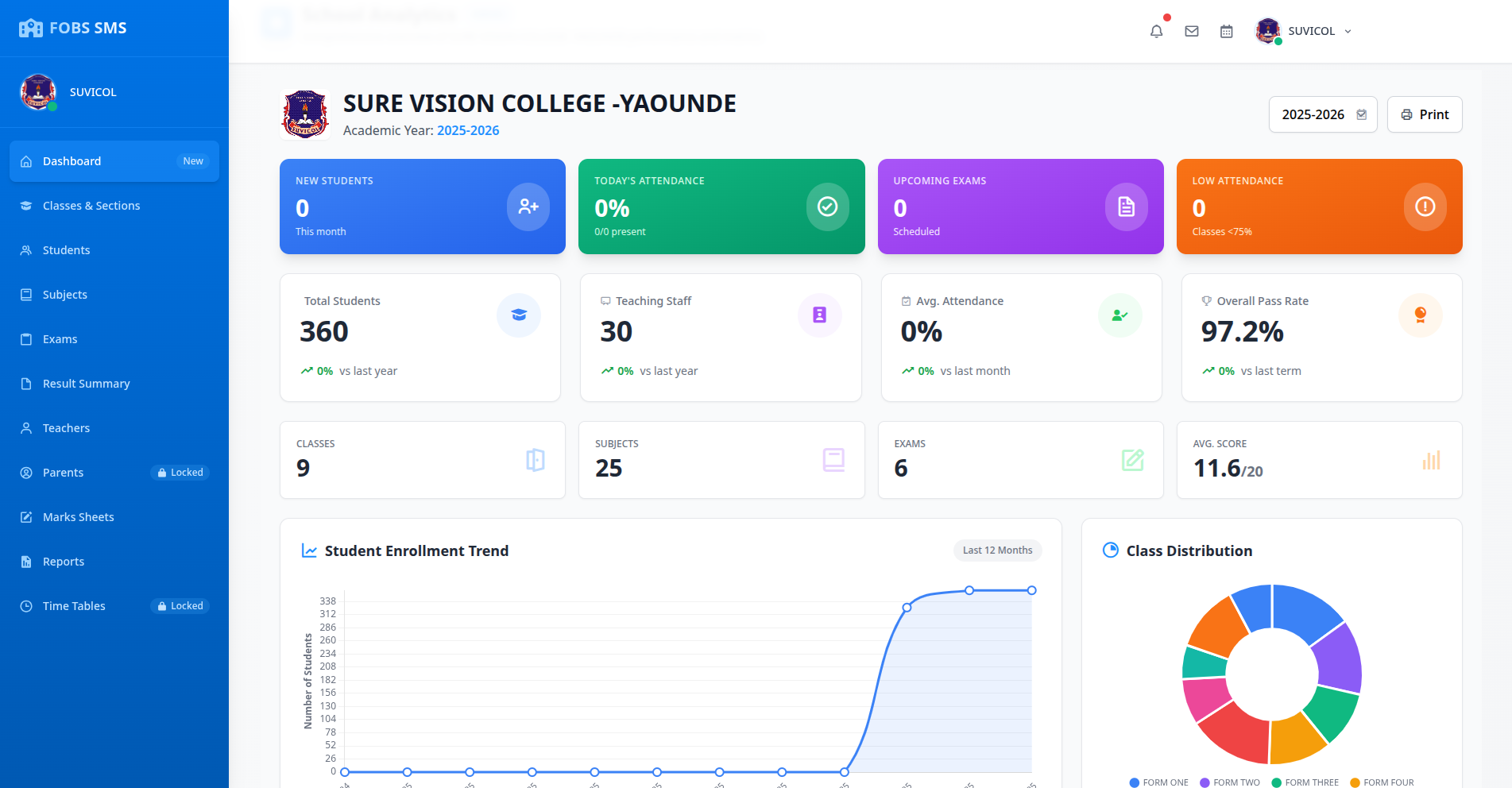
Task: Open Classes & Sections in sidebar
Action: click(91, 206)
